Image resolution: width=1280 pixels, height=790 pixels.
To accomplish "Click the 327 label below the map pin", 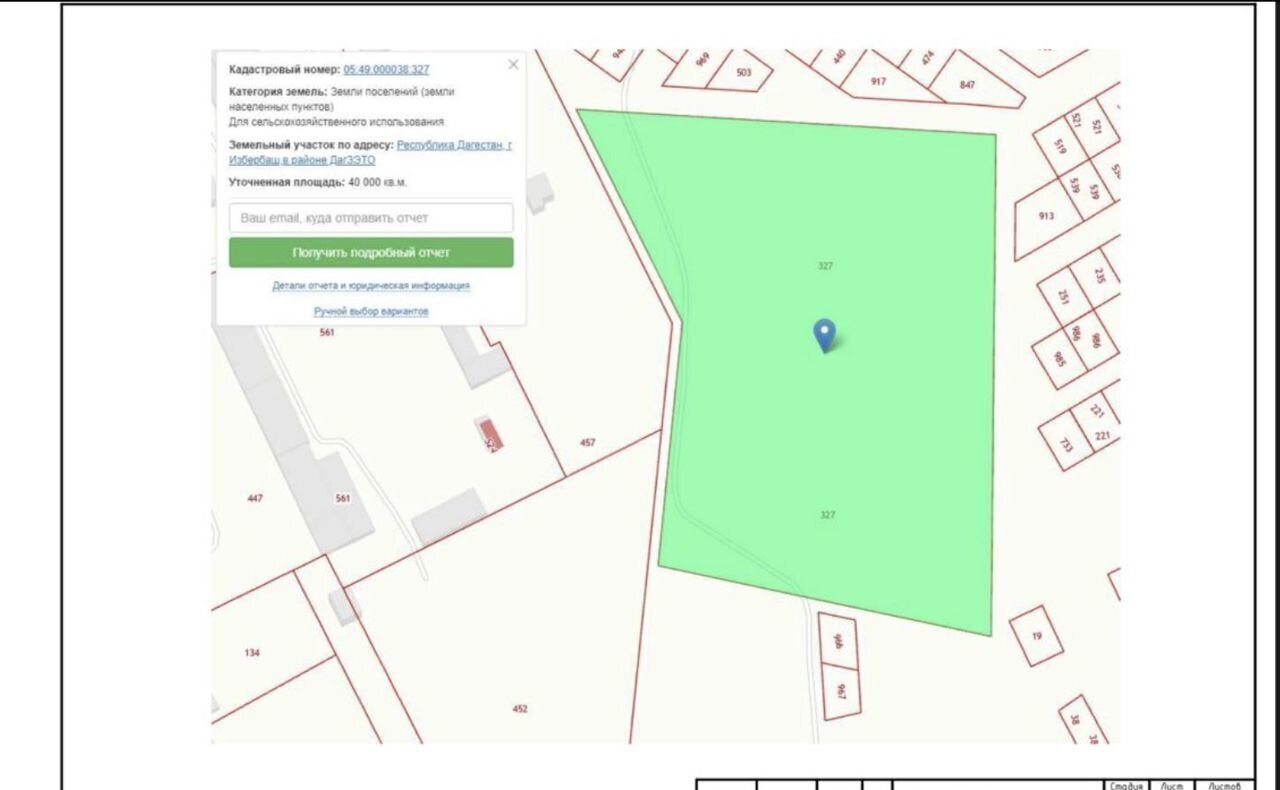I will tap(827, 514).
